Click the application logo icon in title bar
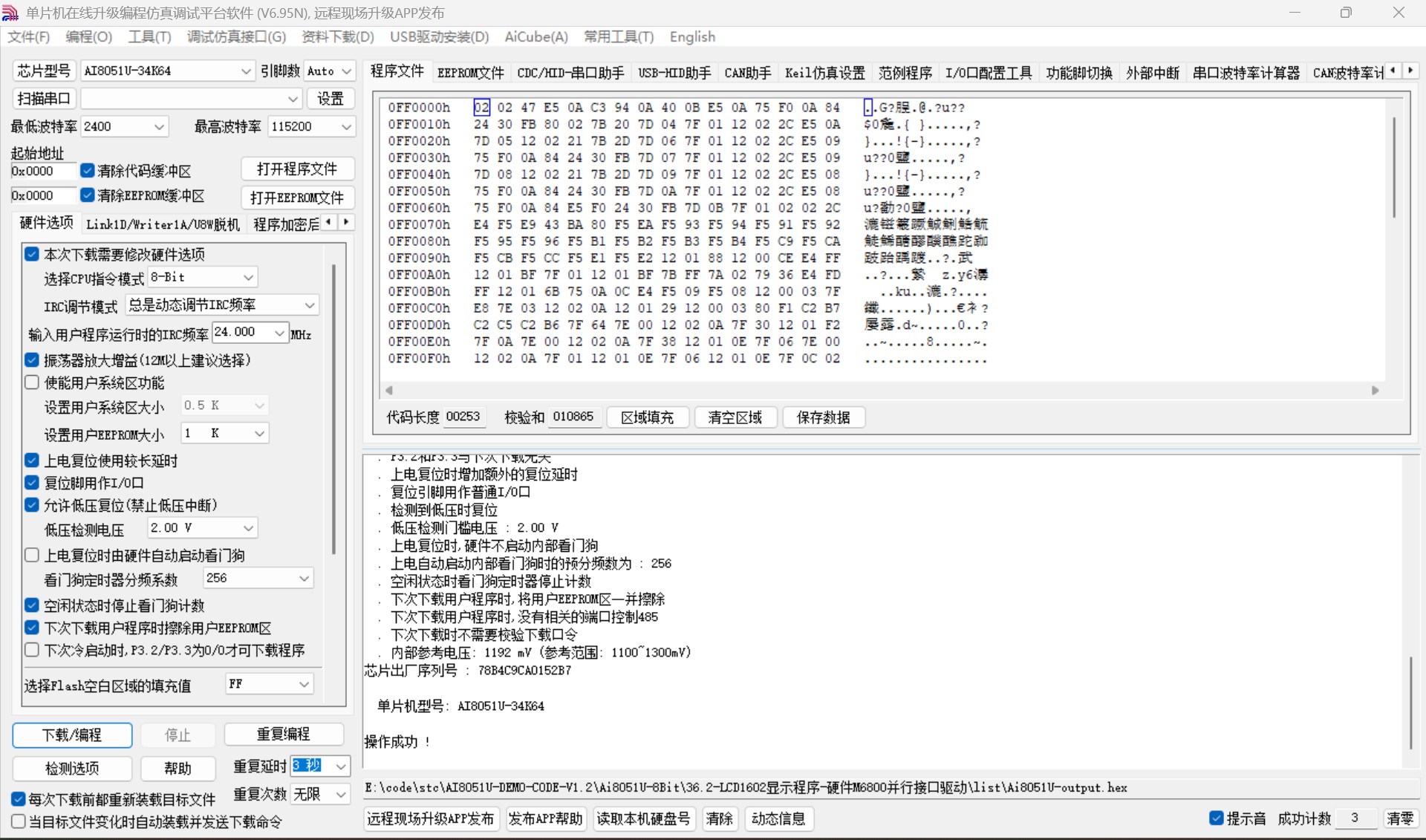This screenshot has height=840, width=1426. pos(10,13)
